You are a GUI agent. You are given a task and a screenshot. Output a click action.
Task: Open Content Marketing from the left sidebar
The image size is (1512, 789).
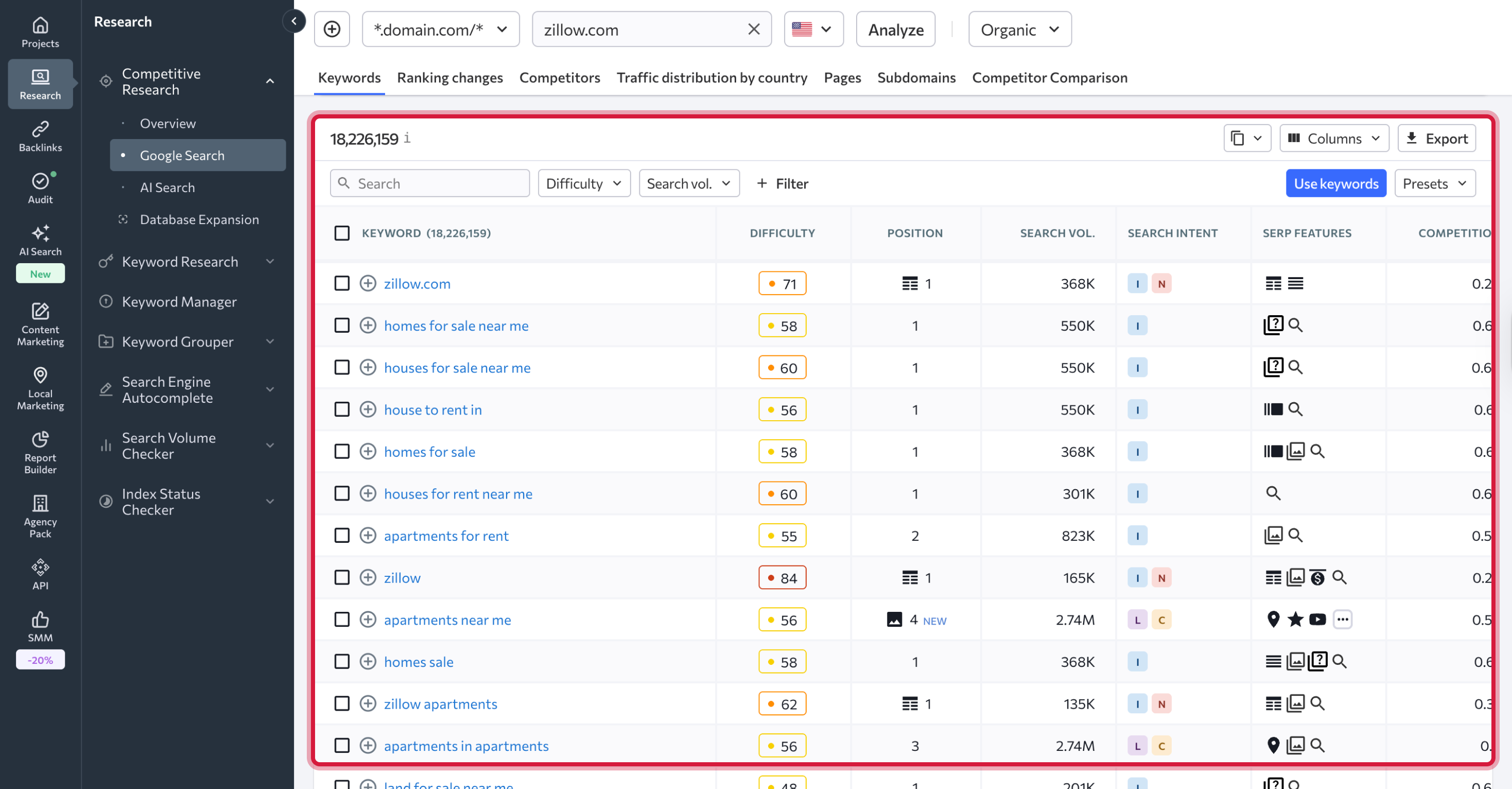40,324
